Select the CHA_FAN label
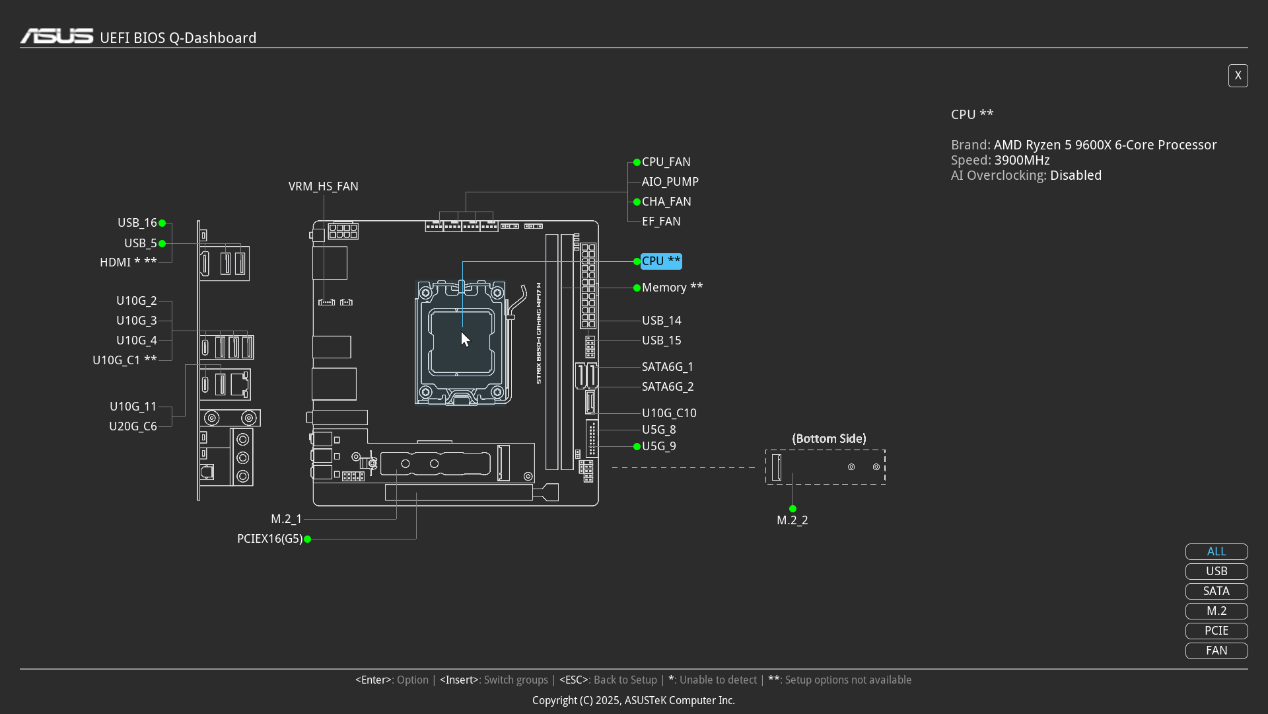Screen dimensions: 1268x714 click(x=666, y=202)
